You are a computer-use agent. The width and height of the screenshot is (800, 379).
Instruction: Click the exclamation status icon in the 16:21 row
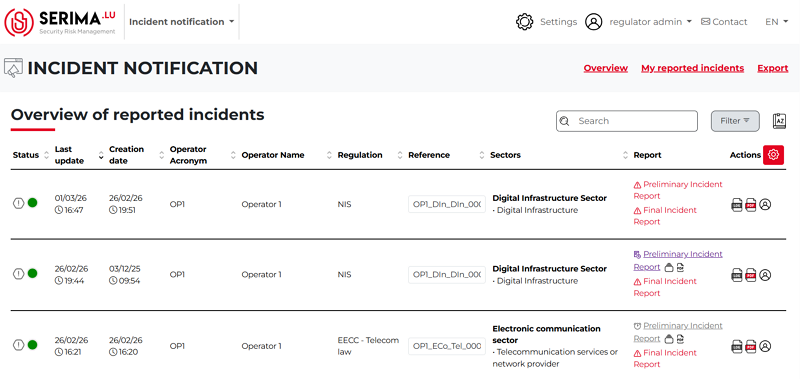click(x=18, y=345)
